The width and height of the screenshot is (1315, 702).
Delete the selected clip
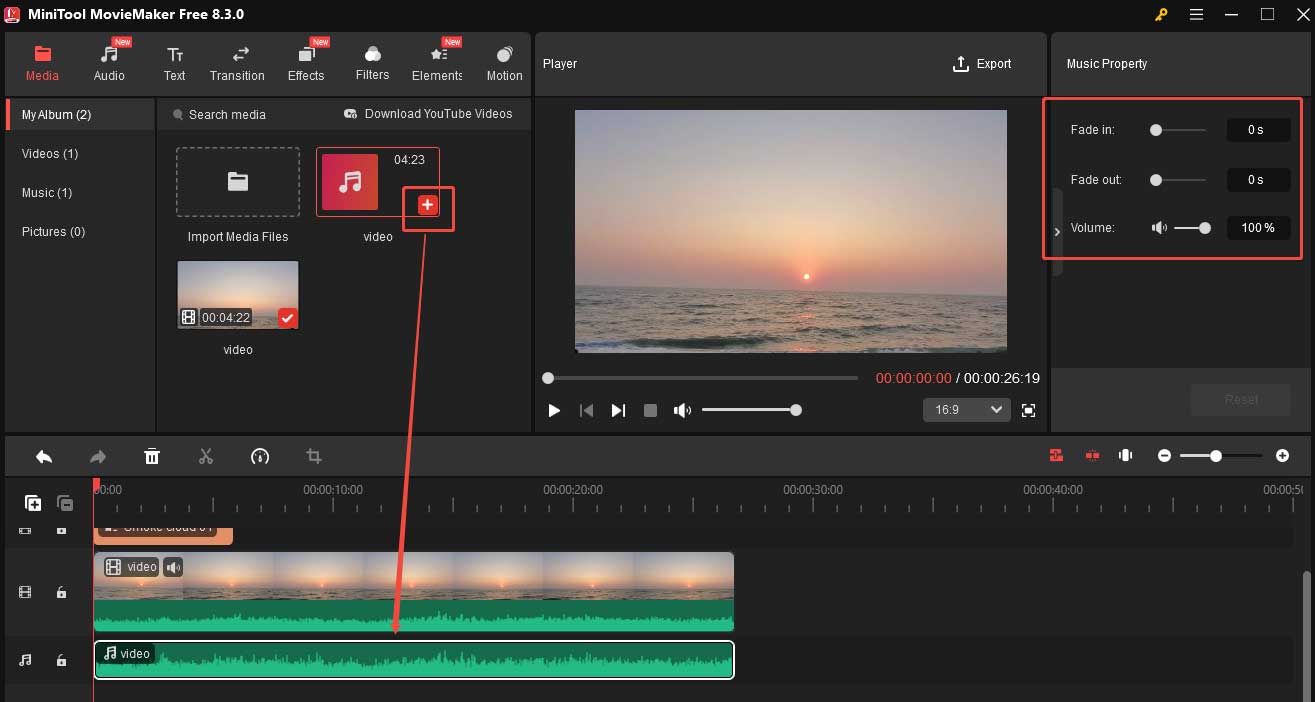(x=152, y=456)
